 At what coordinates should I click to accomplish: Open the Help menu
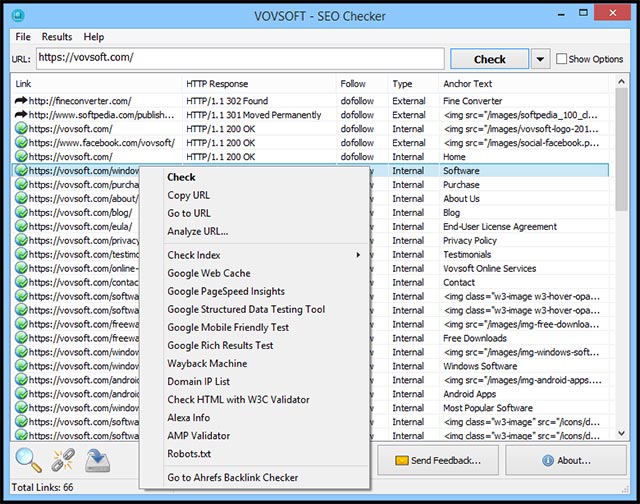coord(94,37)
